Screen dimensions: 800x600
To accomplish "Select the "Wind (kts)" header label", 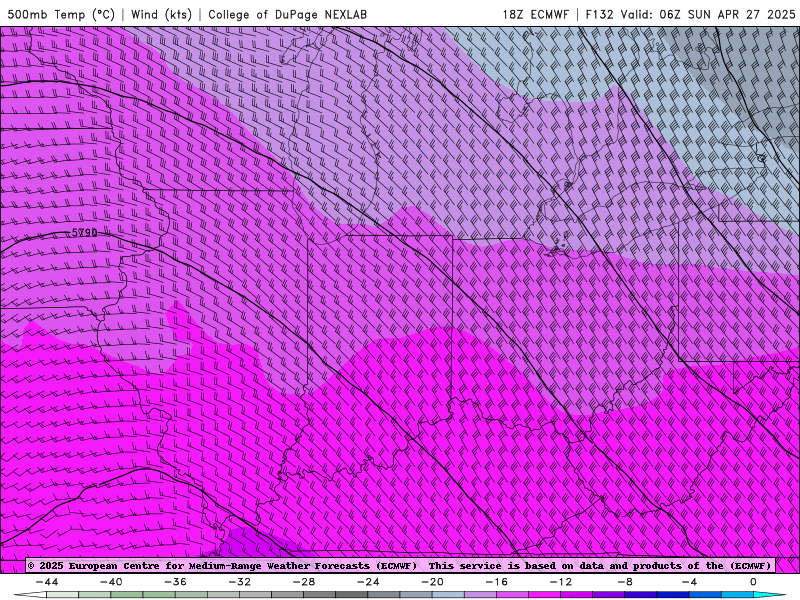I will coord(161,14).
